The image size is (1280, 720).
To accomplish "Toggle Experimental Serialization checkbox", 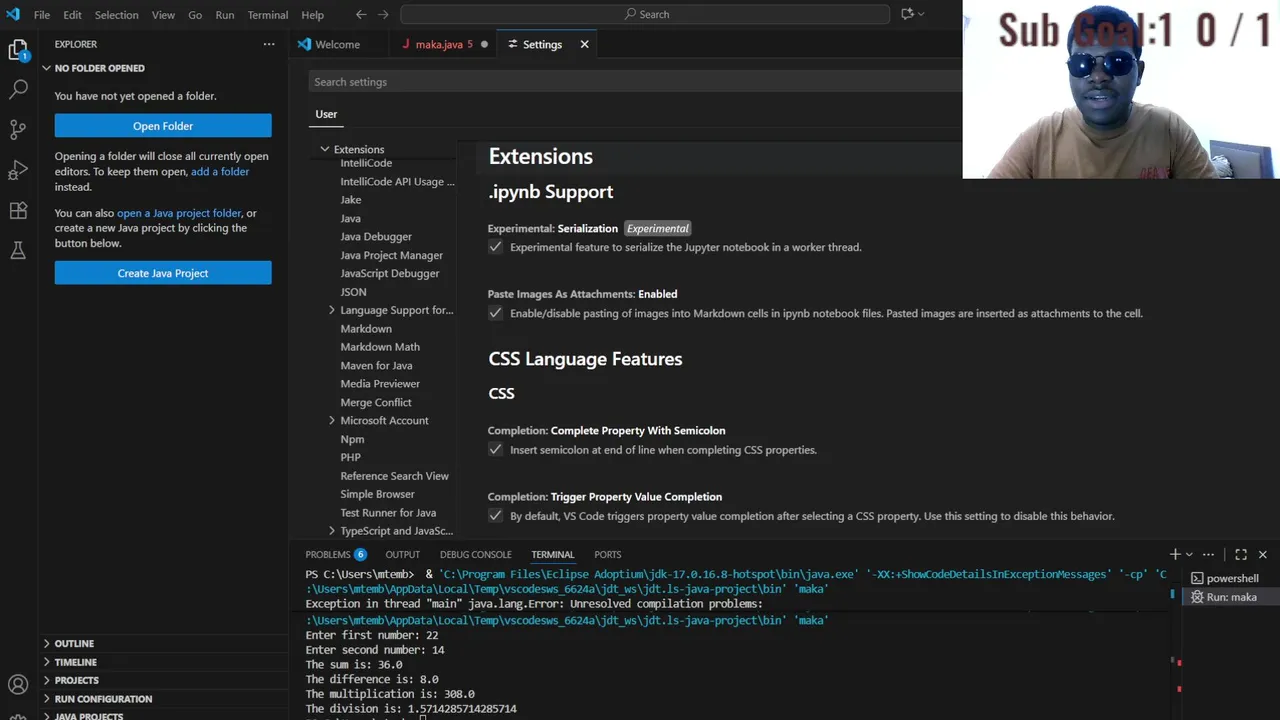I will [x=495, y=247].
